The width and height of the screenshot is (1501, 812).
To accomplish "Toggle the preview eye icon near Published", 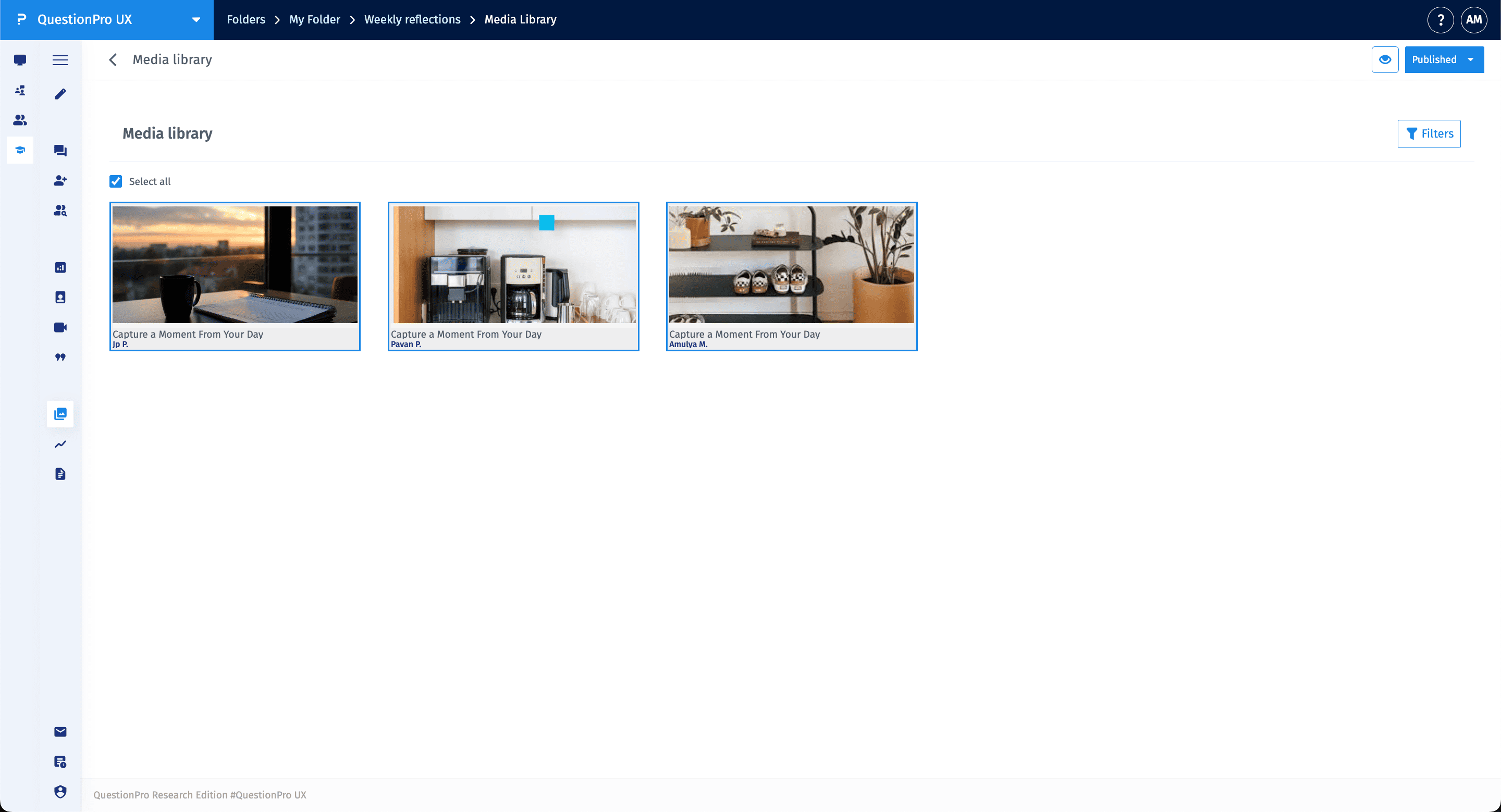I will 1385,59.
